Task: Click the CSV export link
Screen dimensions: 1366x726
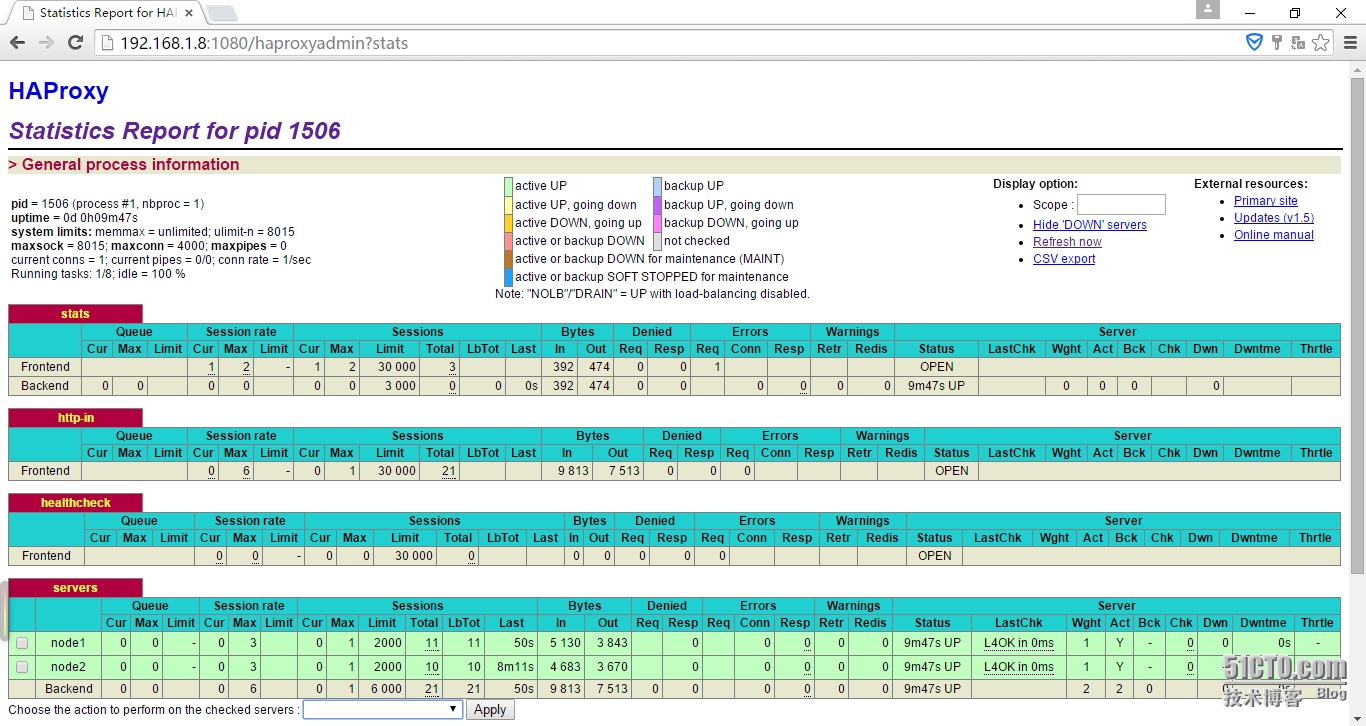Action: click(x=1064, y=259)
